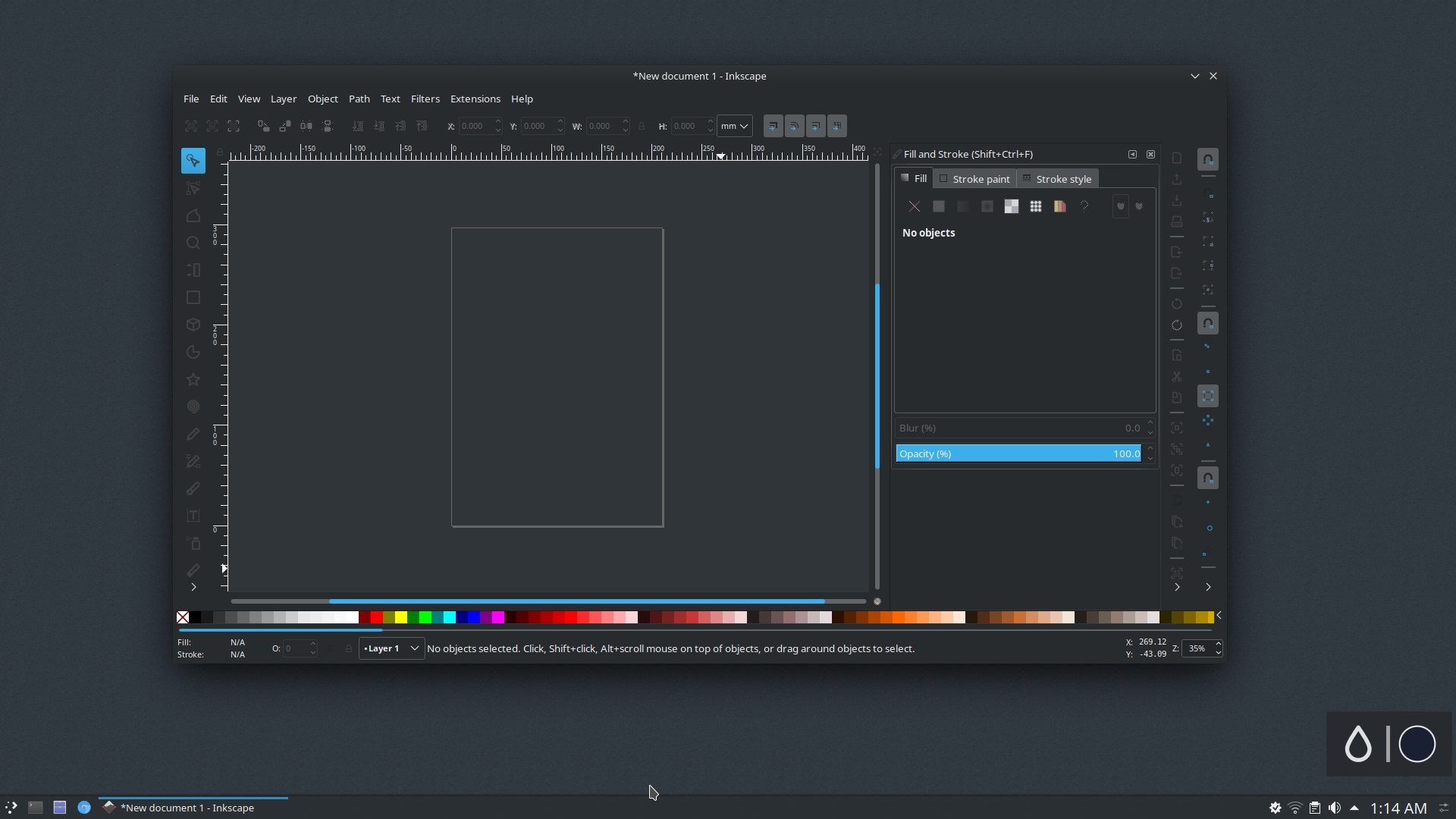
Task: Close the Fill and Stroke panel
Action: [1150, 155]
